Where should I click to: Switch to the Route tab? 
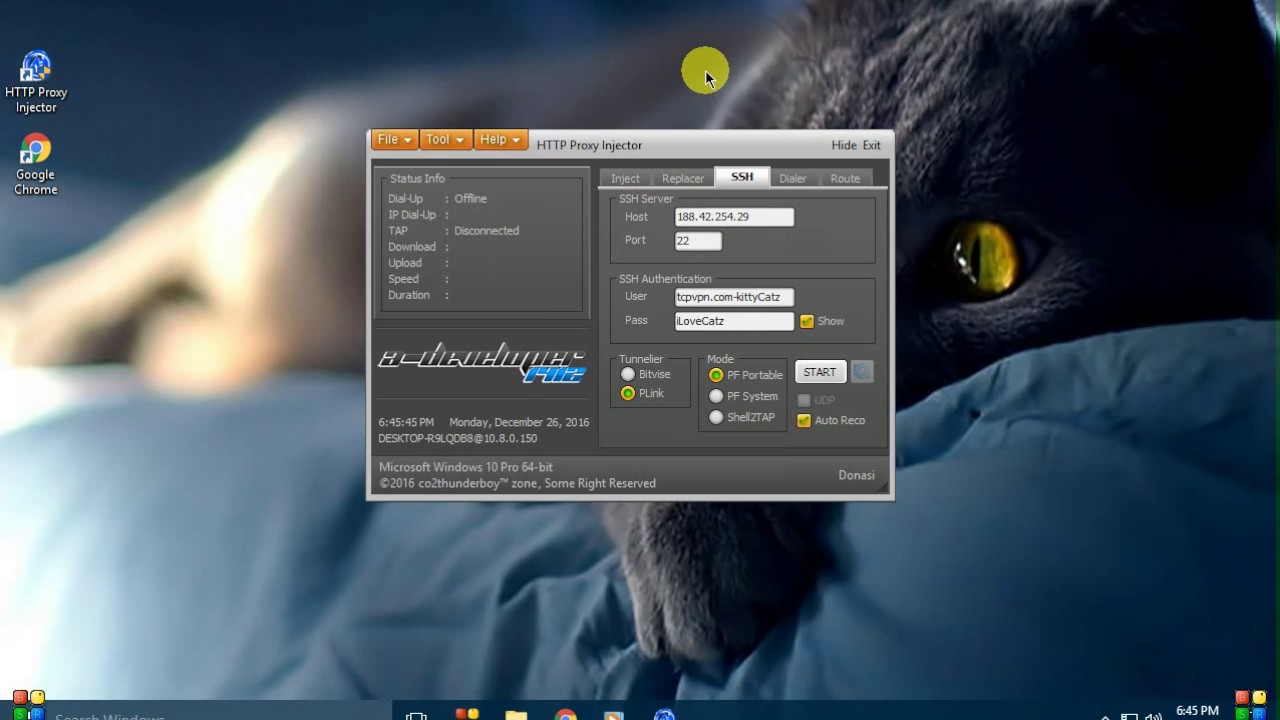[845, 178]
